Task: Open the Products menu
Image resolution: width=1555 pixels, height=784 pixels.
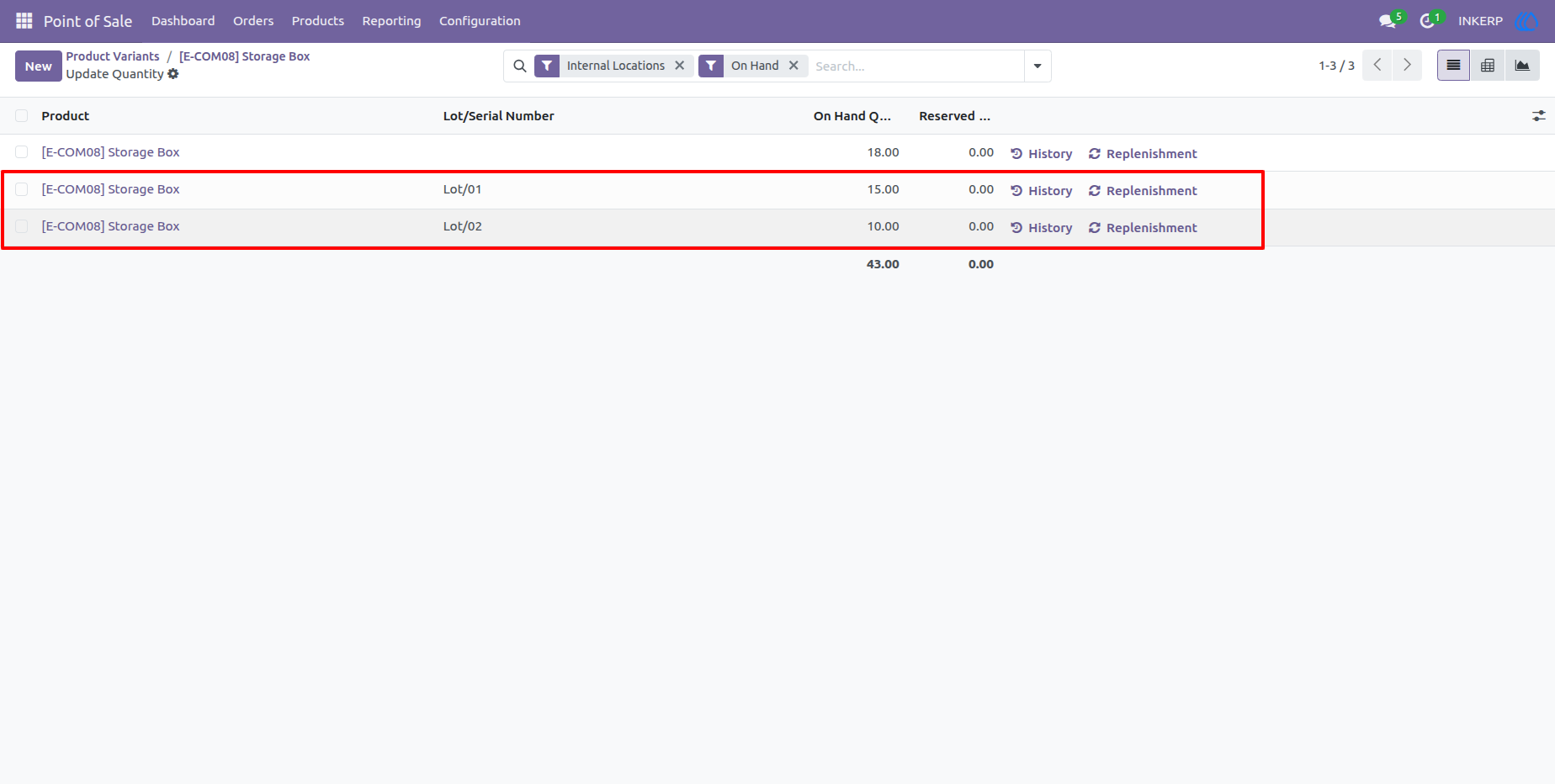Action: coord(317,21)
